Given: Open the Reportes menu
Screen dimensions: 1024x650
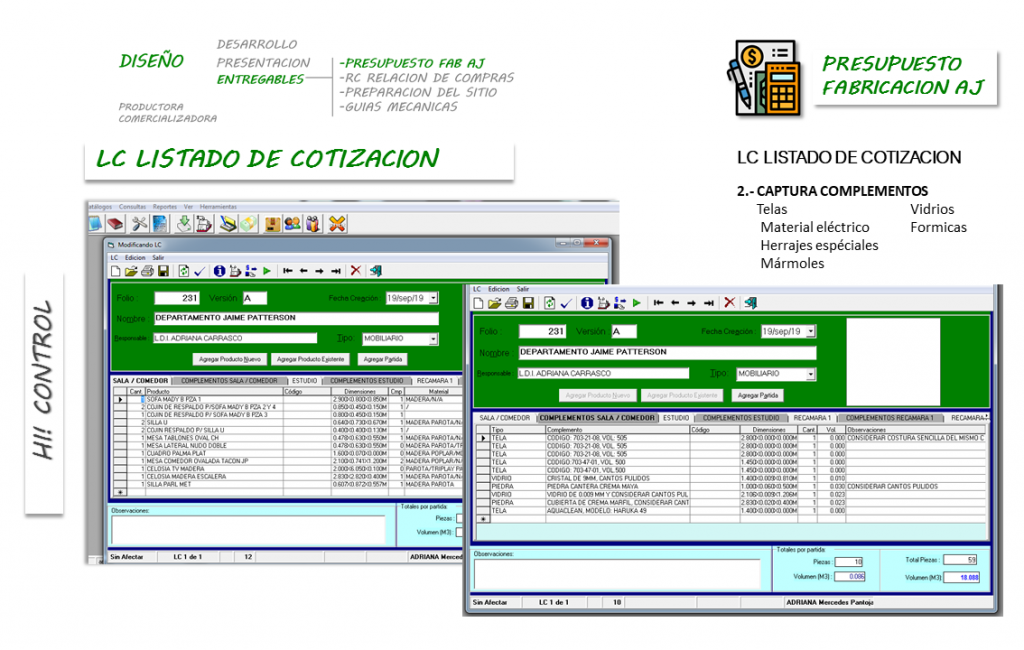Looking at the screenshot, I should click(165, 206).
